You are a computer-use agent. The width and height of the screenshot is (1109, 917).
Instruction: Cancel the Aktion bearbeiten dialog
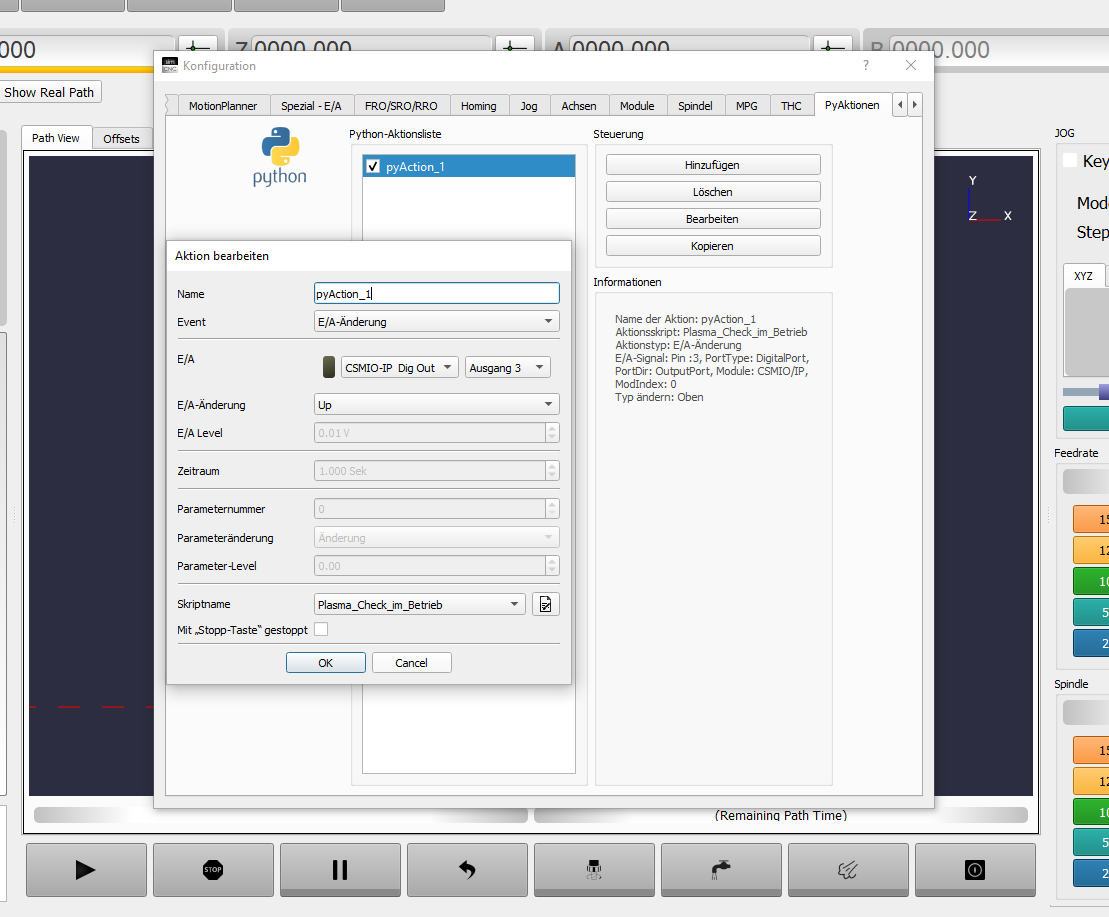412,662
